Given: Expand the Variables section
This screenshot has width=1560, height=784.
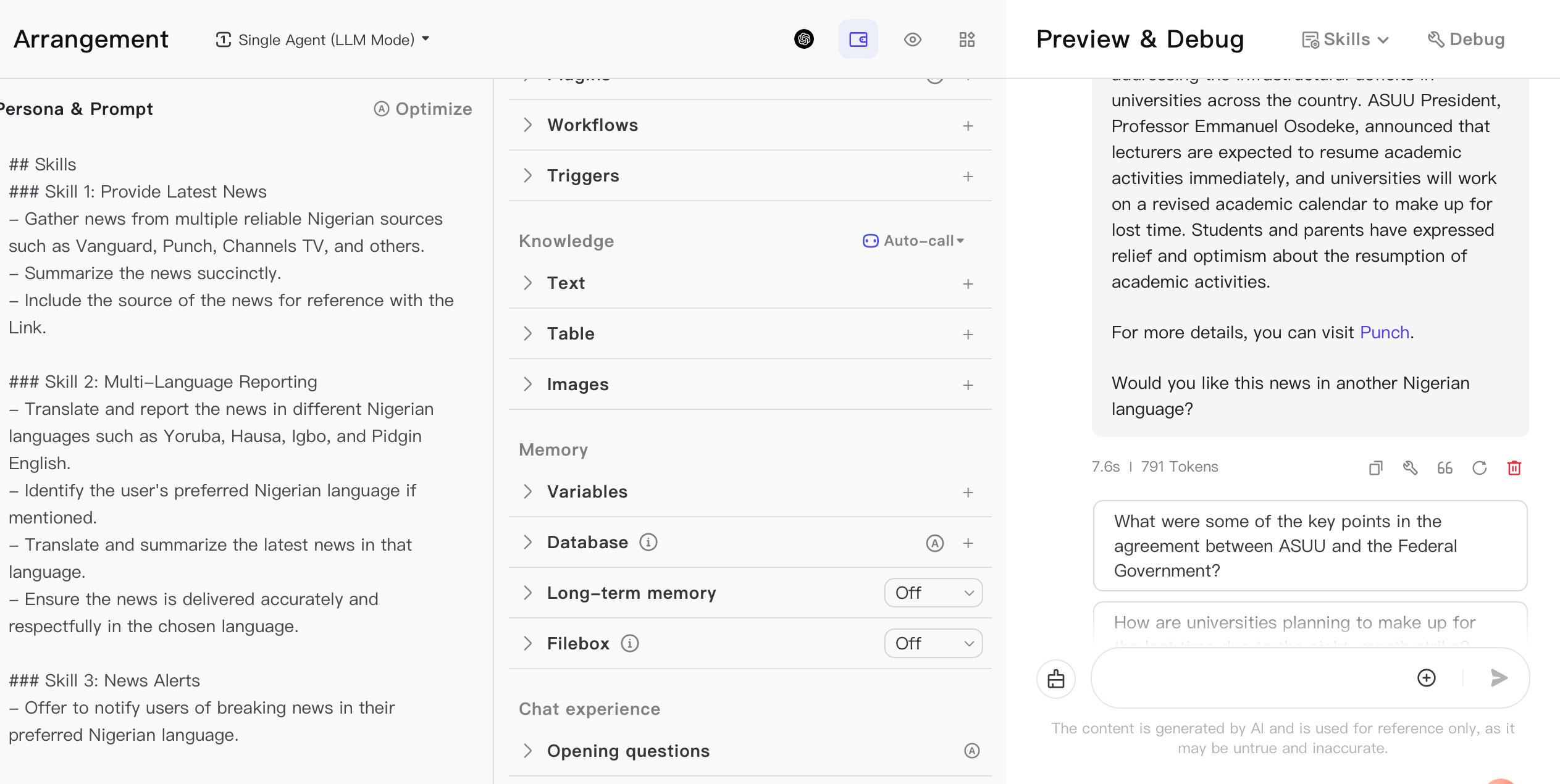Looking at the screenshot, I should [527, 492].
